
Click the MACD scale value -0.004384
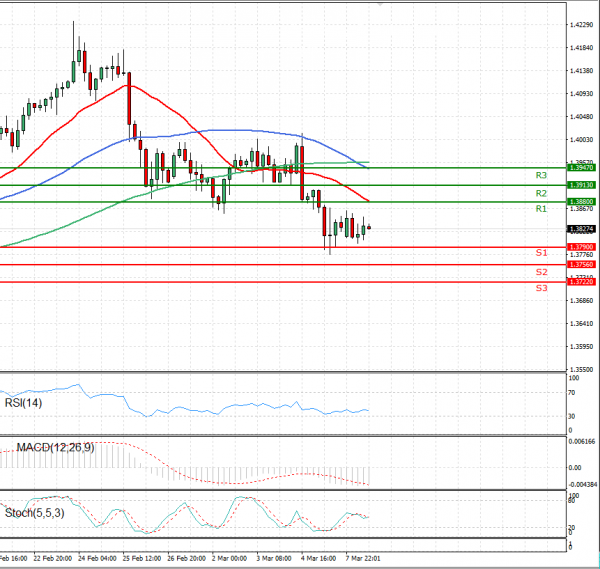(x=583, y=485)
